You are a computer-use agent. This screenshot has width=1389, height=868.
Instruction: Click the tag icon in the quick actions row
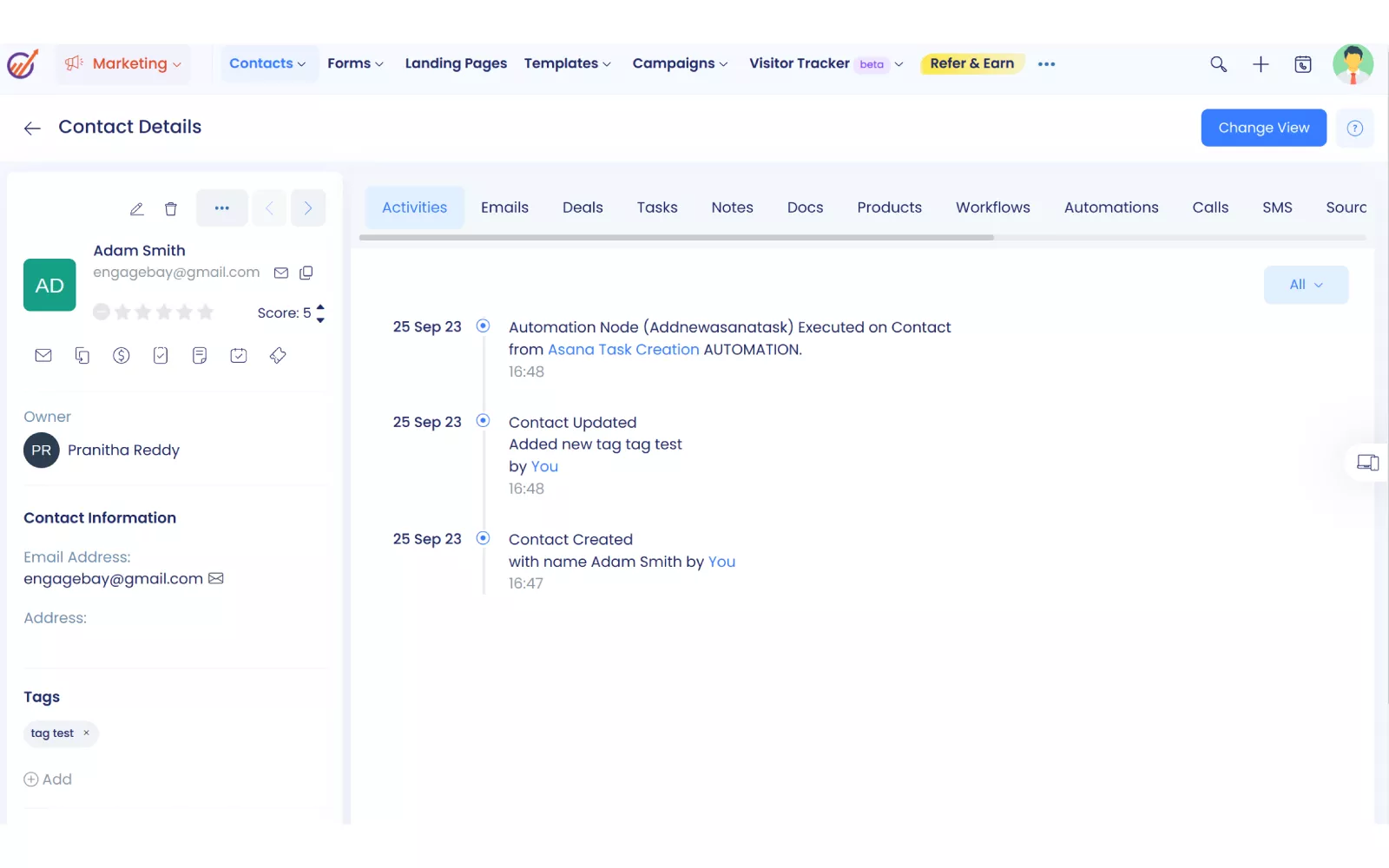point(278,356)
